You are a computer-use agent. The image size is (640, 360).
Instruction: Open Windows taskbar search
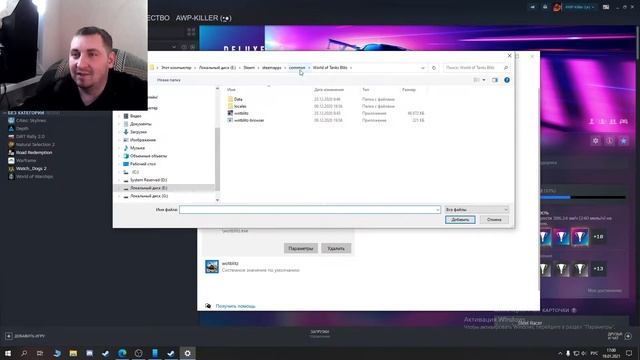24,353
